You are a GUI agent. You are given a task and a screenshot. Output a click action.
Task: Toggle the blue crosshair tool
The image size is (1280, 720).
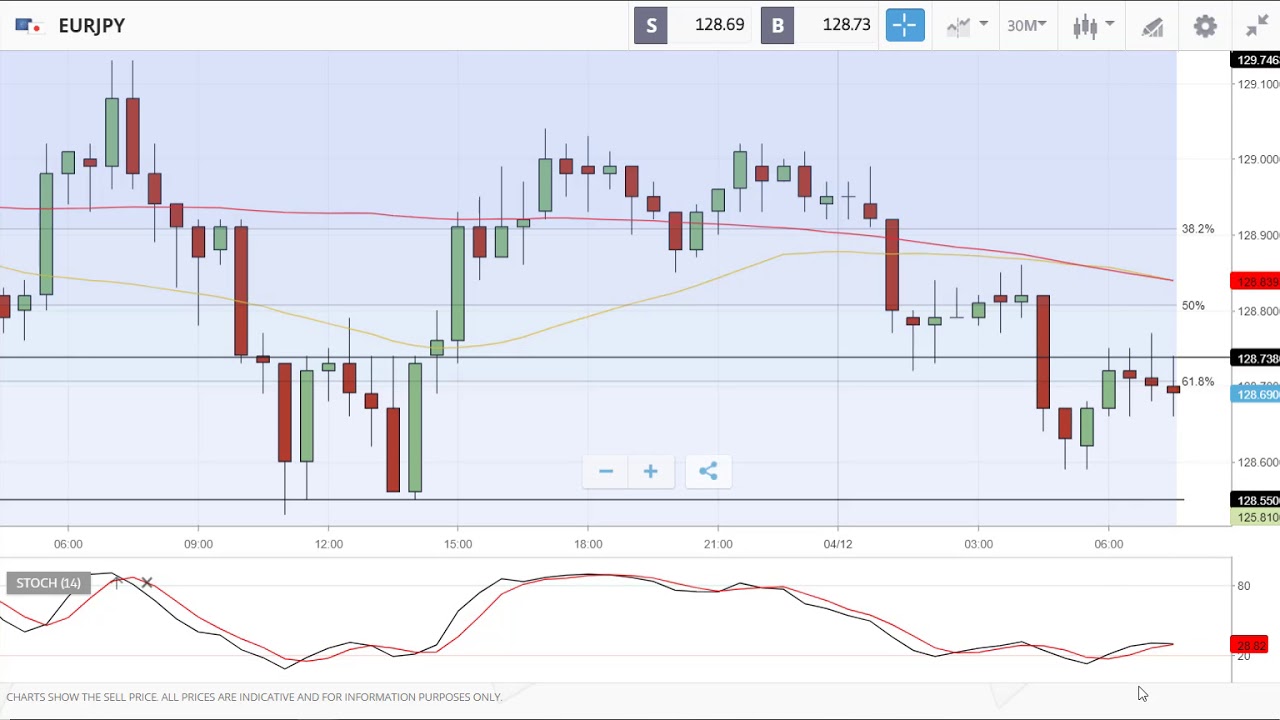coord(905,25)
